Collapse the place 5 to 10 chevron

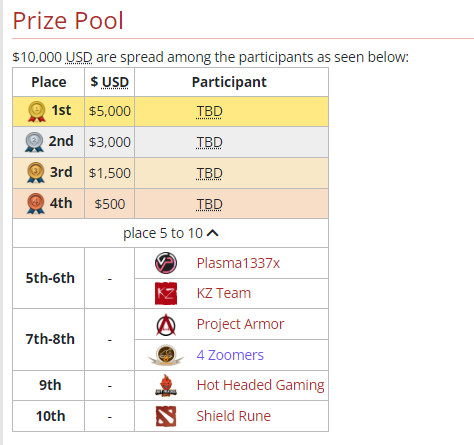pyautogui.click(x=212, y=233)
